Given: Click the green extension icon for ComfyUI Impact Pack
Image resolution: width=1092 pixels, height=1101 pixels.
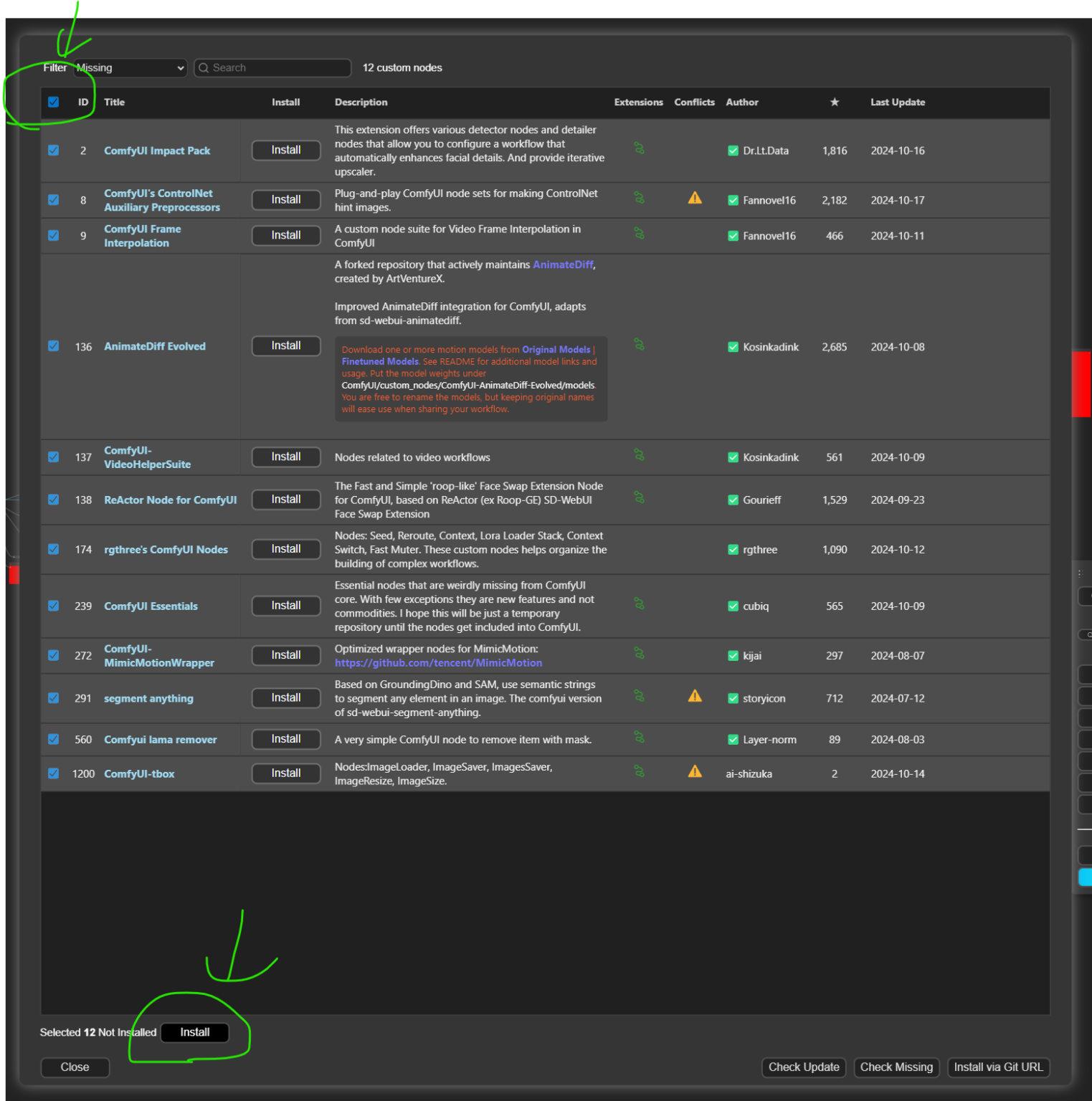Looking at the screenshot, I should click(639, 150).
